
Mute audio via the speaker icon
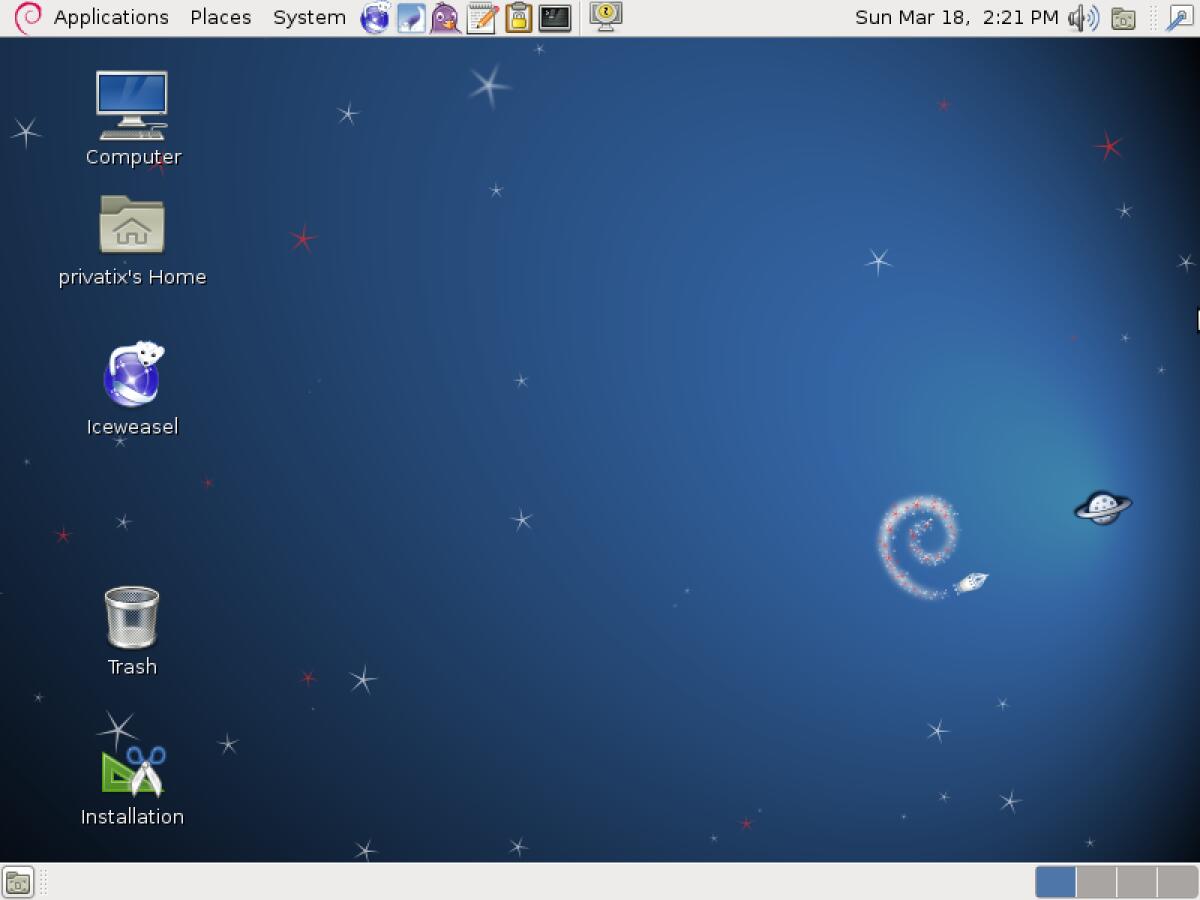tap(1083, 17)
